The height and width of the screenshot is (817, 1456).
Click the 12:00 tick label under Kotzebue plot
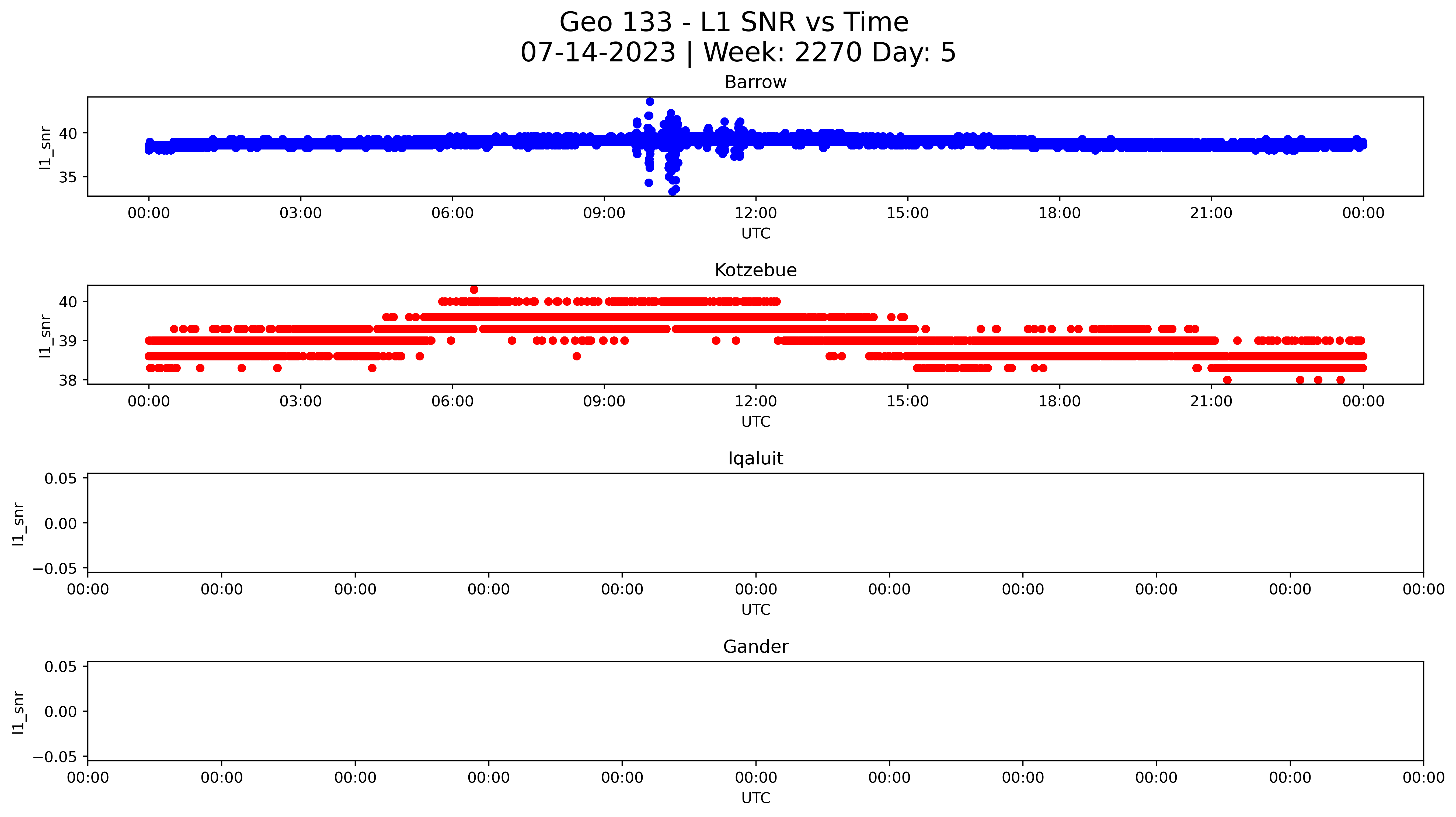tap(756, 401)
